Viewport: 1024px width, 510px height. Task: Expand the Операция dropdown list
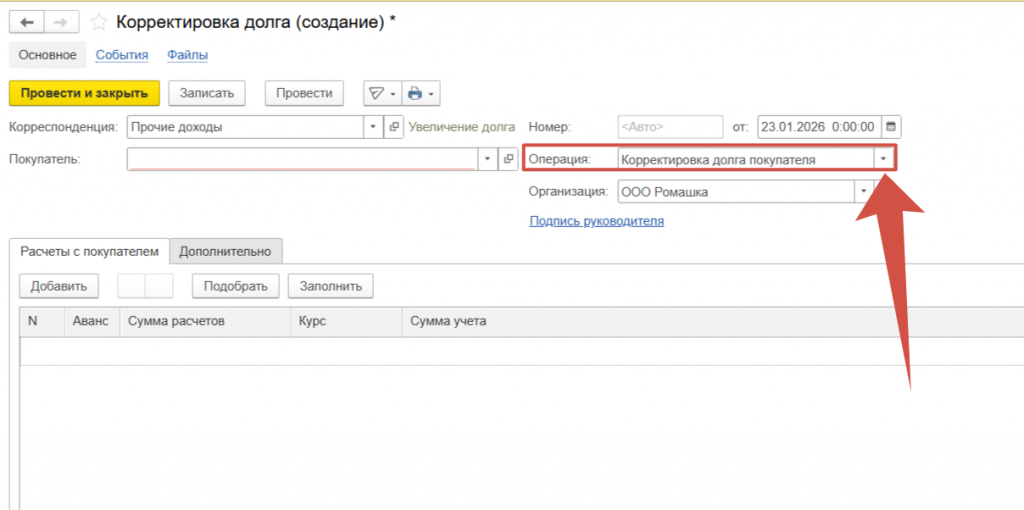(x=883, y=159)
